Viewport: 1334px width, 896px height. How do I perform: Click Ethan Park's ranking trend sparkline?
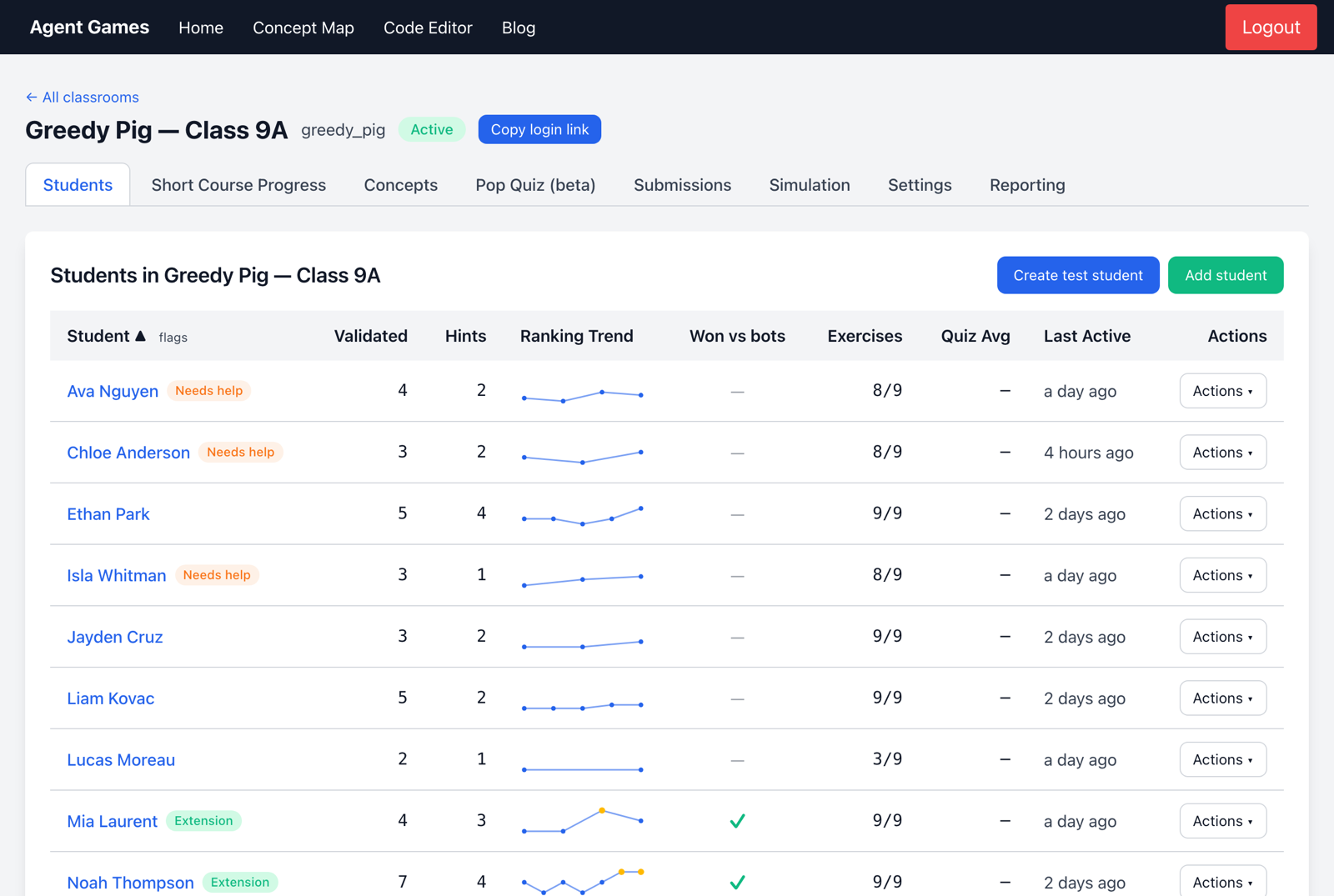point(582,515)
